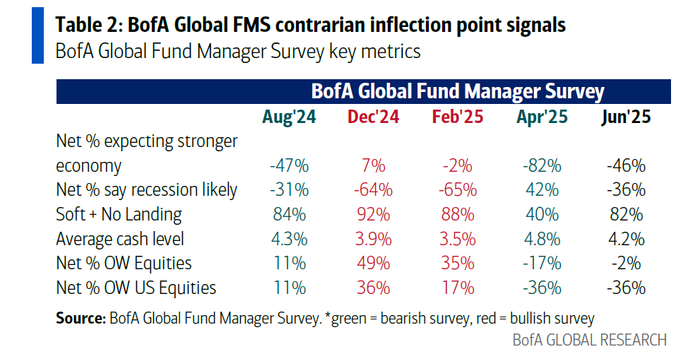The image size is (700, 364).
Task: Click the Aug'24 column header
Action: tap(289, 117)
